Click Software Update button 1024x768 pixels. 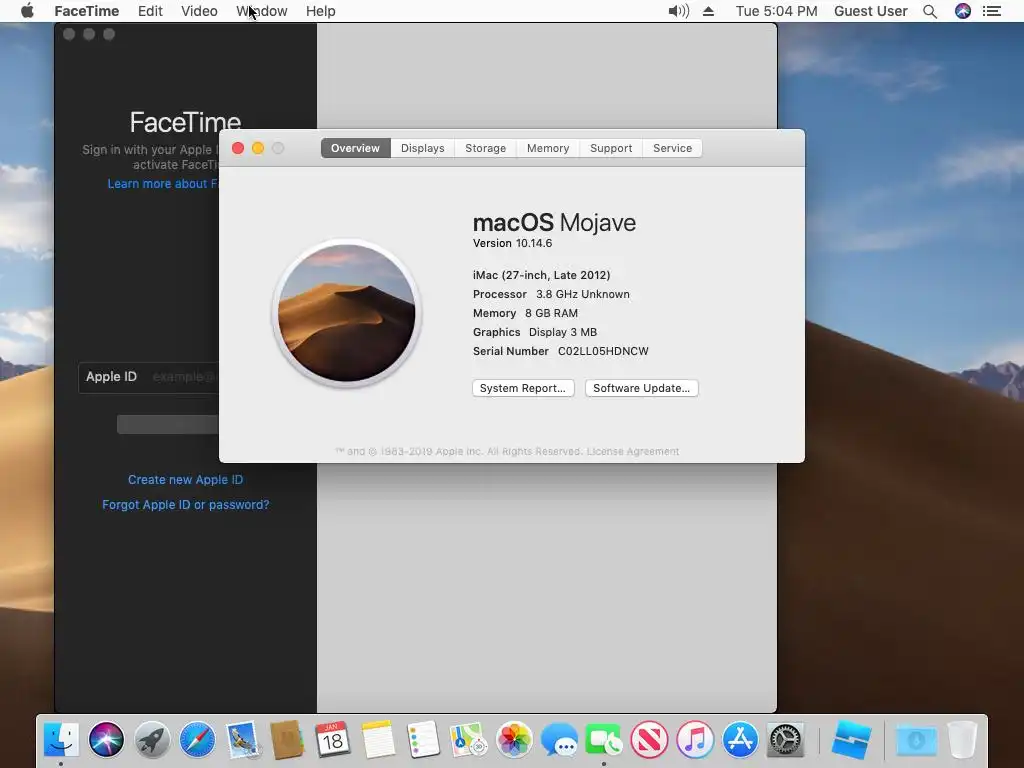(x=641, y=388)
